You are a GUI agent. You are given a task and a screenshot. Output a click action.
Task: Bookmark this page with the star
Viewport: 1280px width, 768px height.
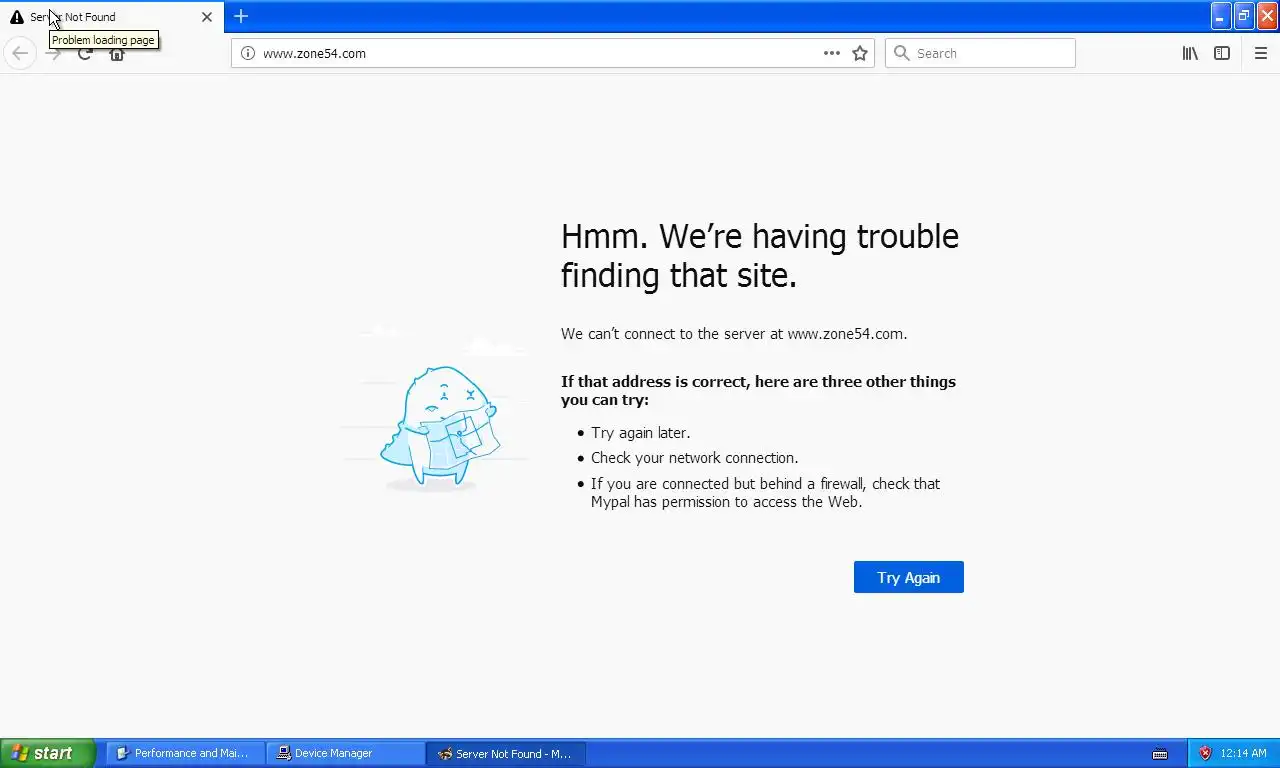click(x=860, y=53)
